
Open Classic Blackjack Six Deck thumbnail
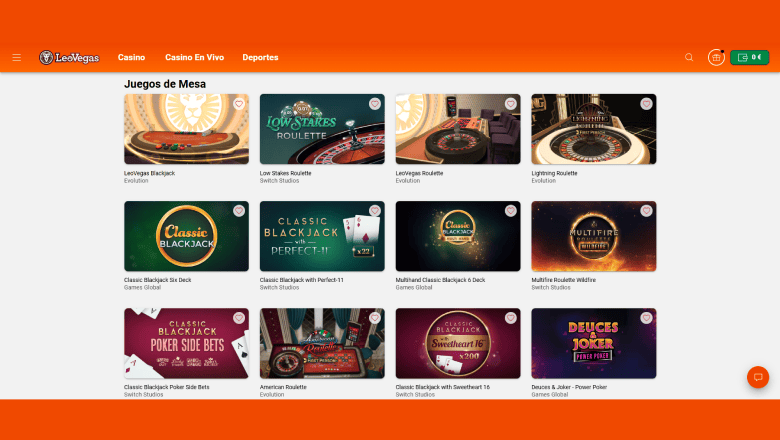[x=187, y=236]
